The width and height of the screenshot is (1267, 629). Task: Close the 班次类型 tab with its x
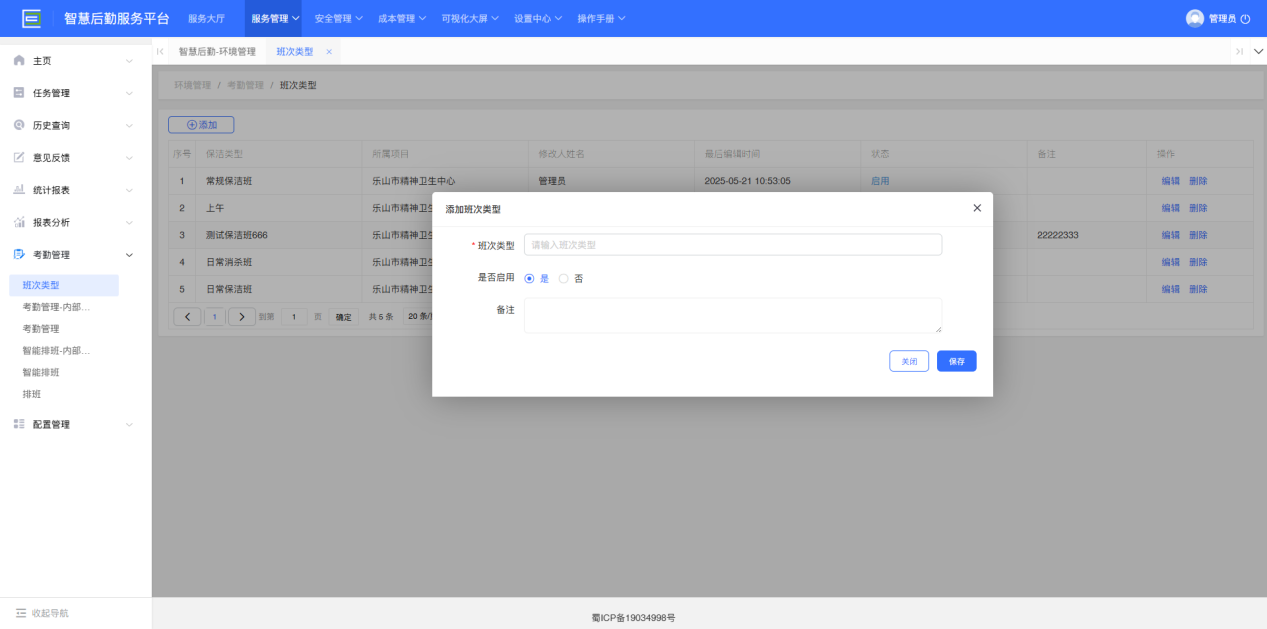pos(329,52)
